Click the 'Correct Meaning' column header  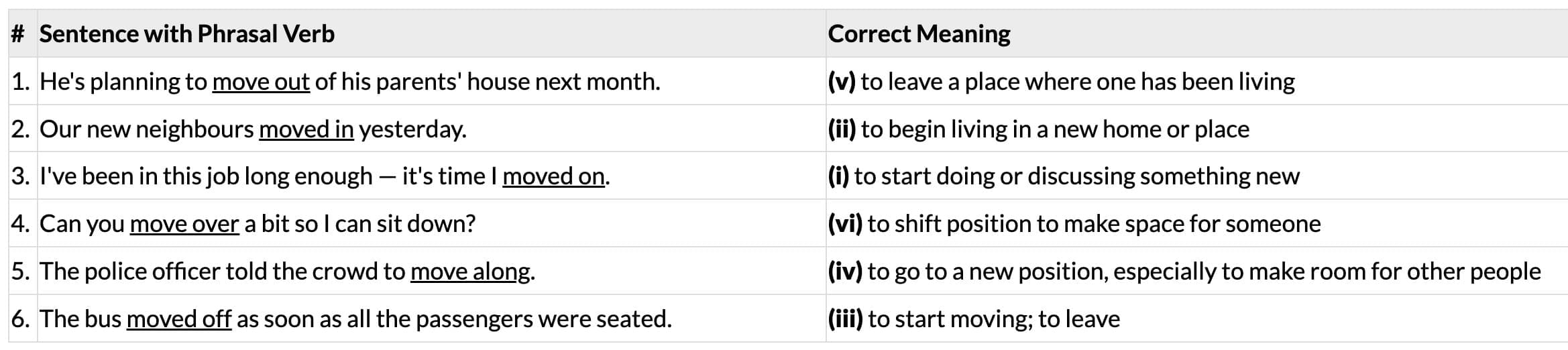point(919,34)
